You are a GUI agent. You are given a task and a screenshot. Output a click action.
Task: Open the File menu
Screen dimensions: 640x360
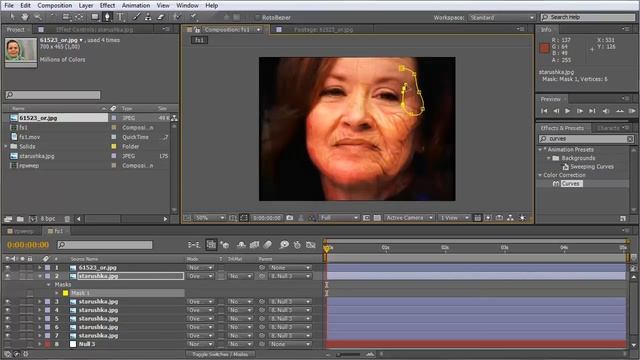[9, 5]
